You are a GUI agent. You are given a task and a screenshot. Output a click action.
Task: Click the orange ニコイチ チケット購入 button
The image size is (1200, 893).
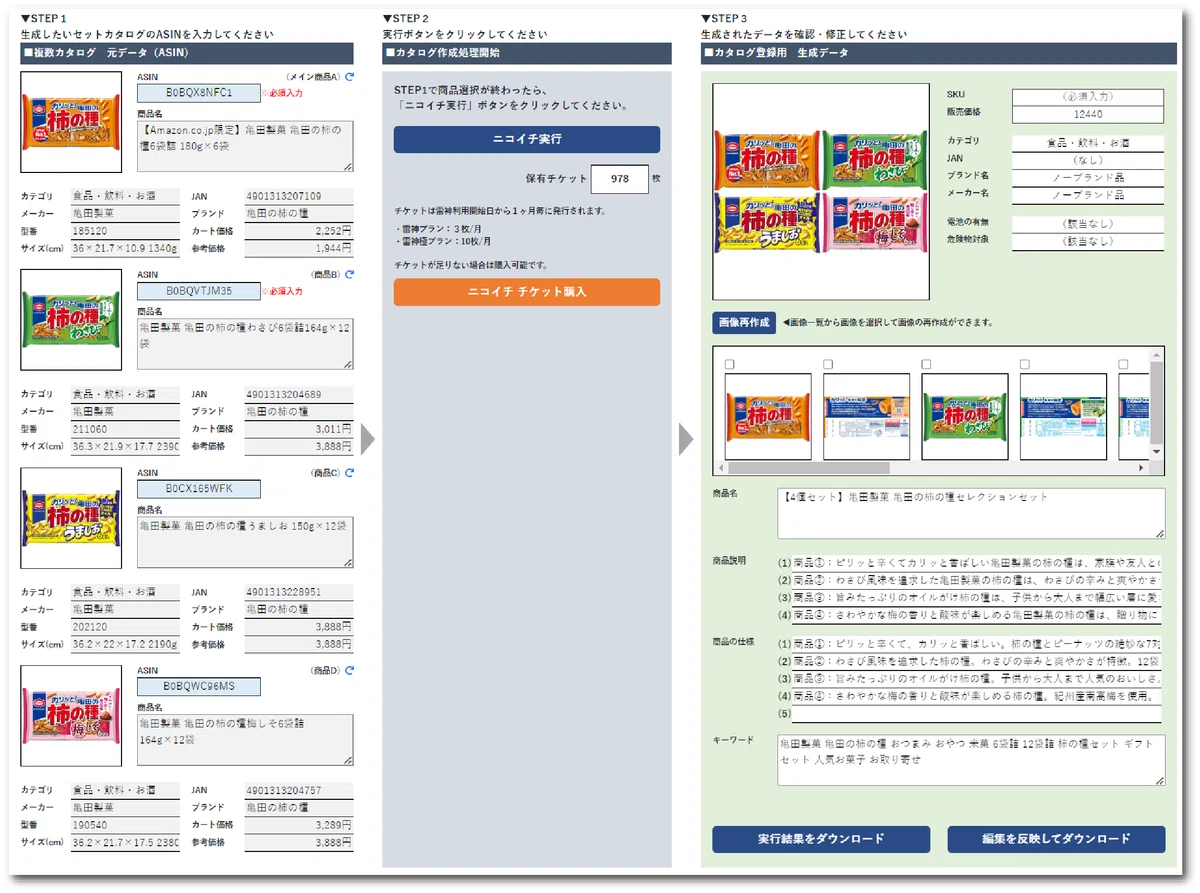tap(527, 292)
